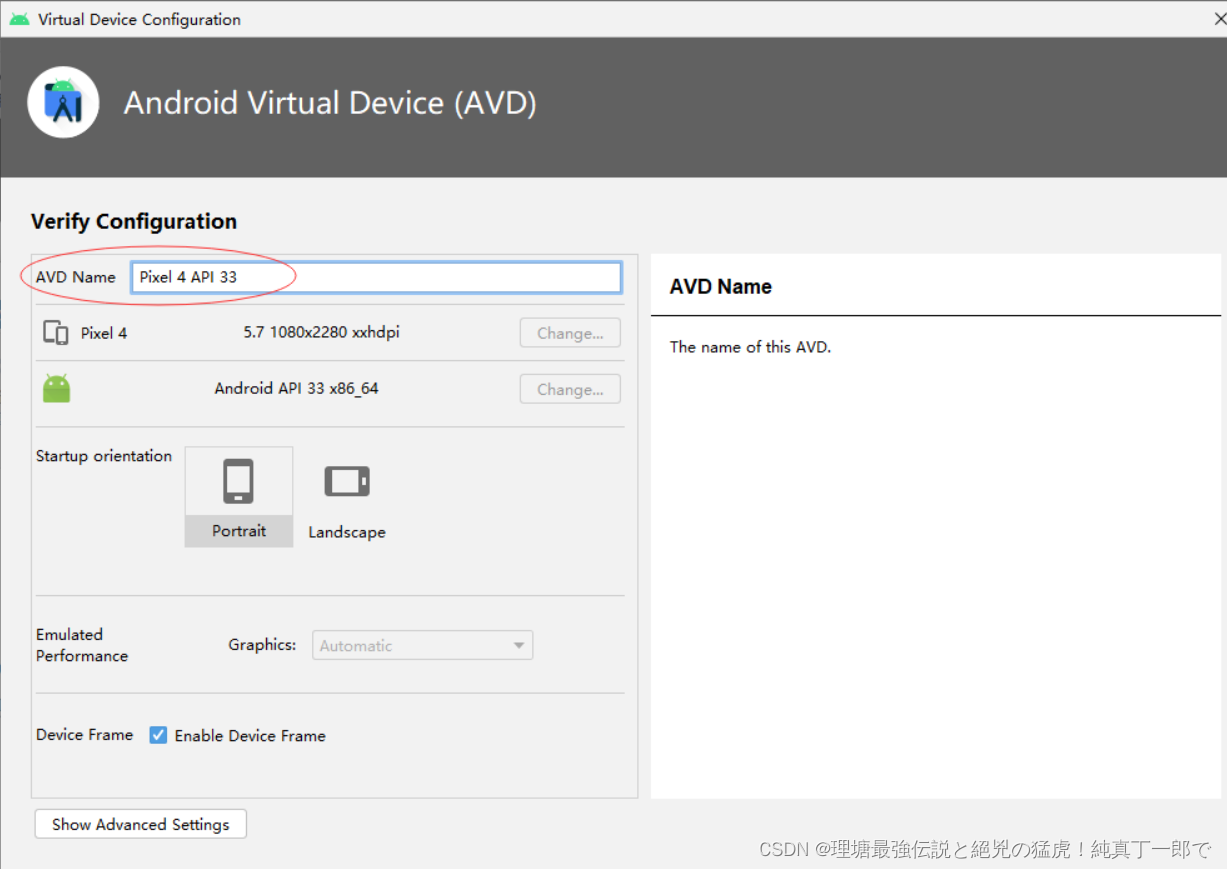Screen dimensions: 1227x869
Task: Focus the AVD Name input field
Action: pyautogui.click(x=376, y=277)
